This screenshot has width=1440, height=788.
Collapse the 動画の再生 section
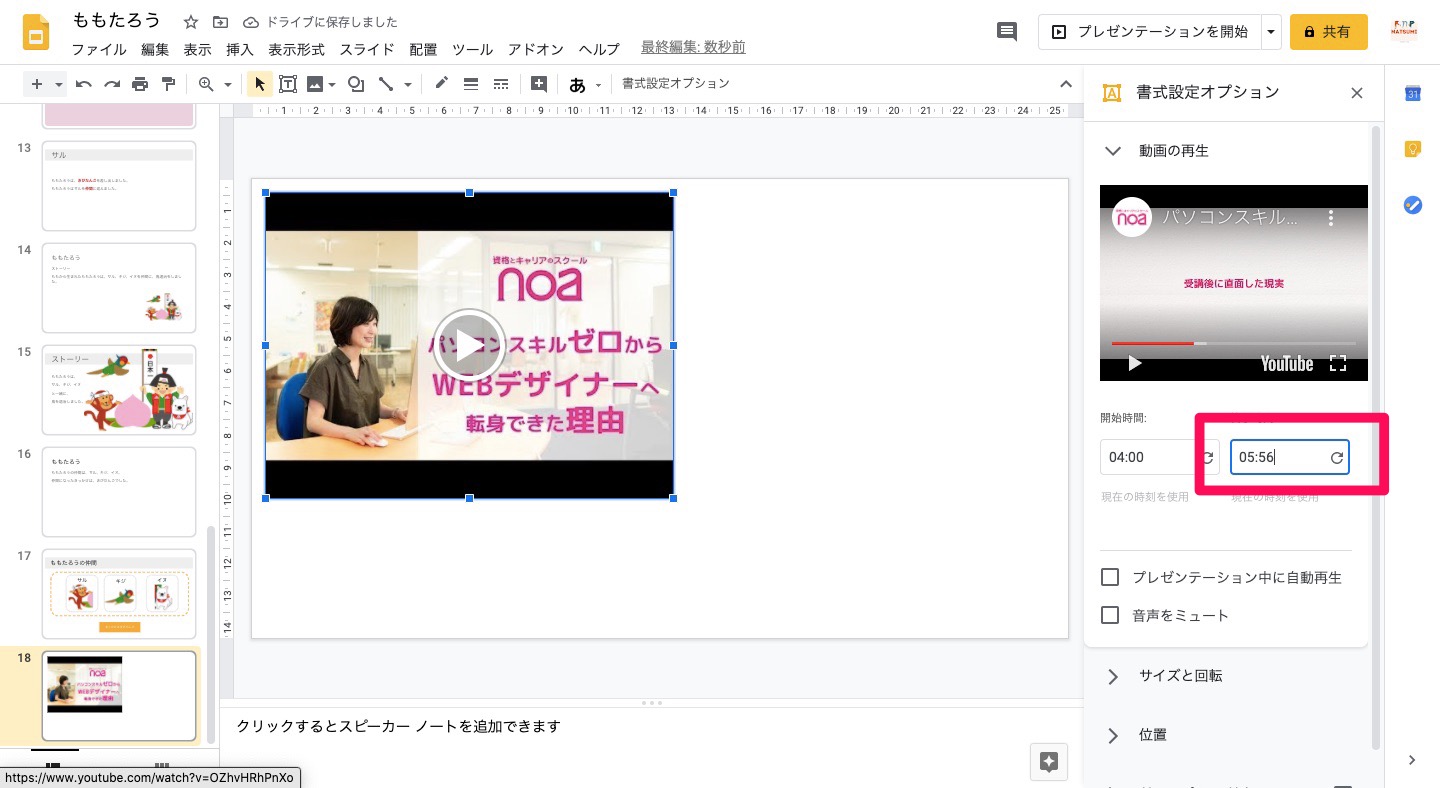coord(1112,151)
